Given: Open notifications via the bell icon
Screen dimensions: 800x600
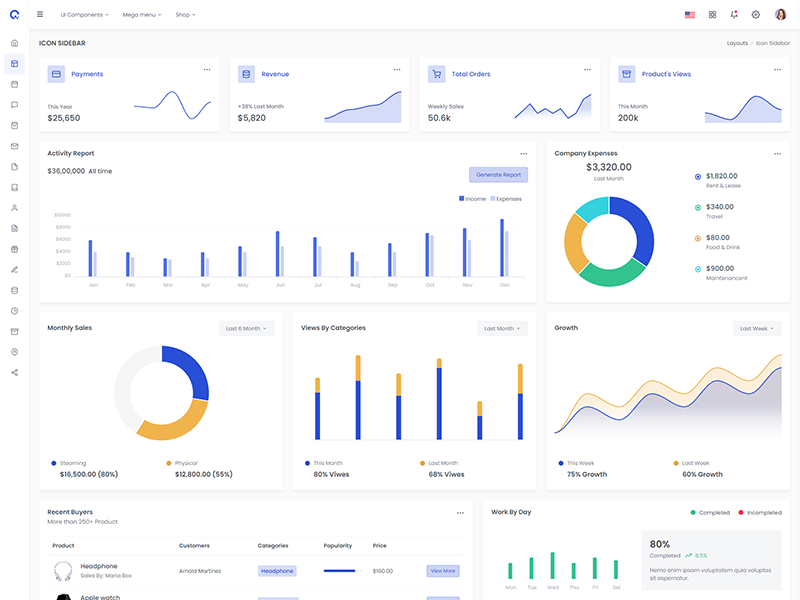Looking at the screenshot, I should [734, 15].
